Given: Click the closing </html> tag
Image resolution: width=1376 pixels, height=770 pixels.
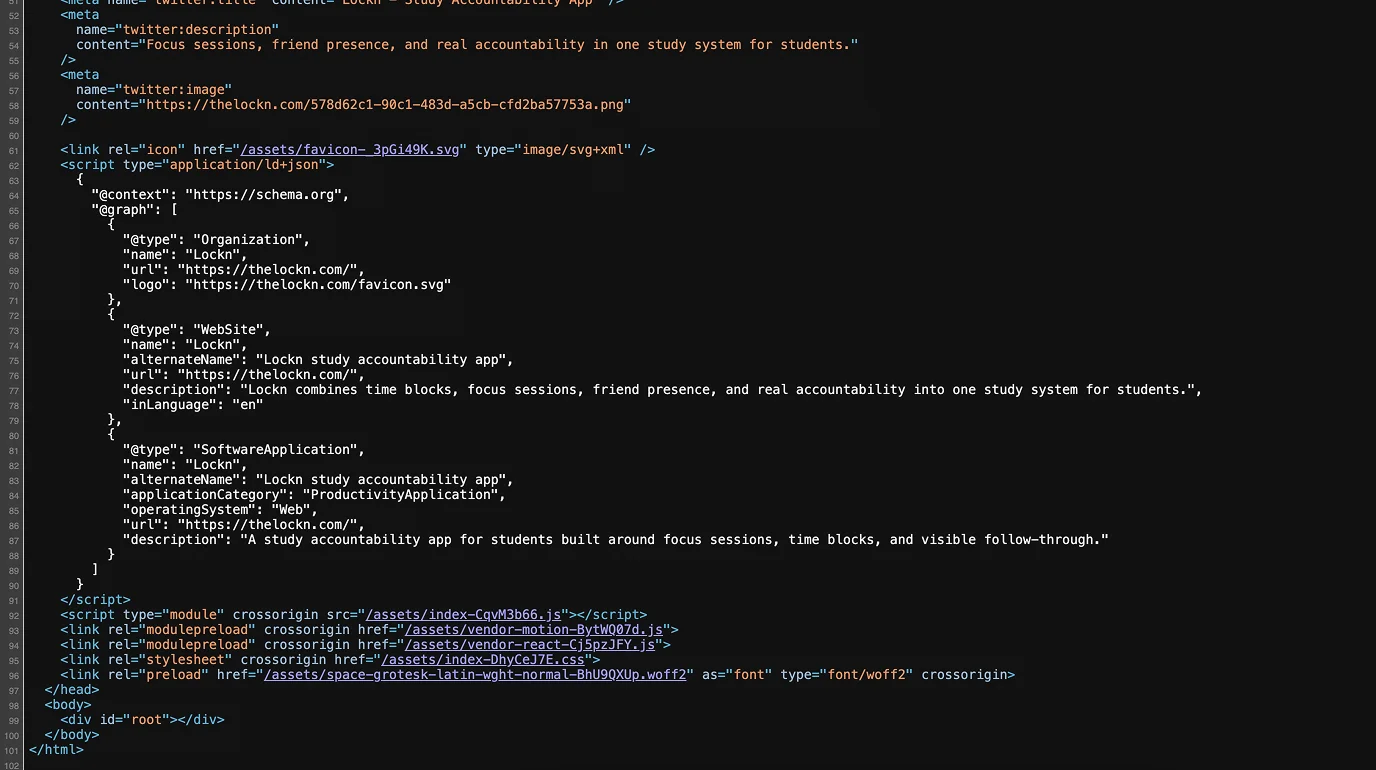Looking at the screenshot, I should (x=57, y=750).
